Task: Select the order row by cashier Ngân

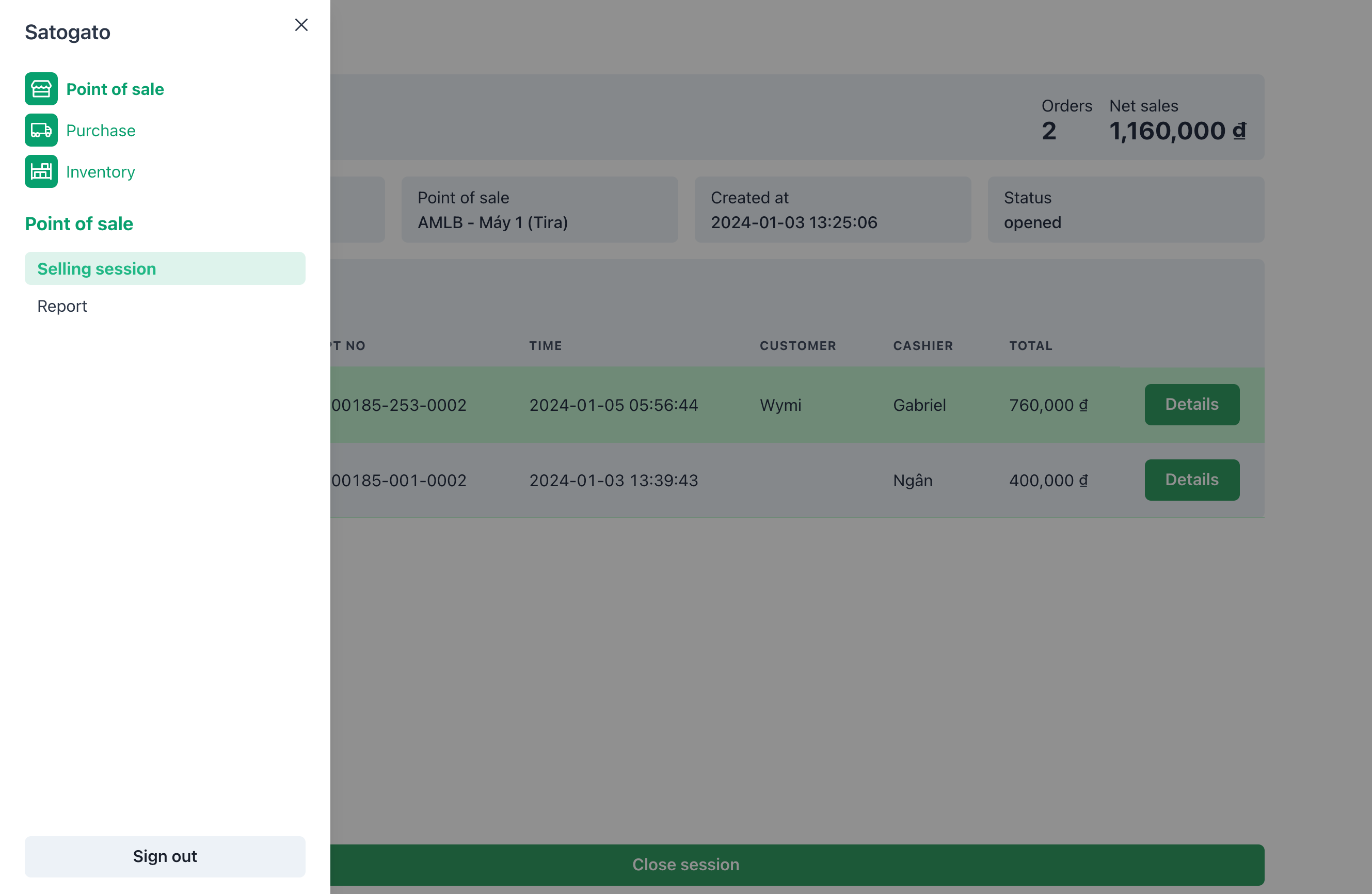Action: click(912, 480)
